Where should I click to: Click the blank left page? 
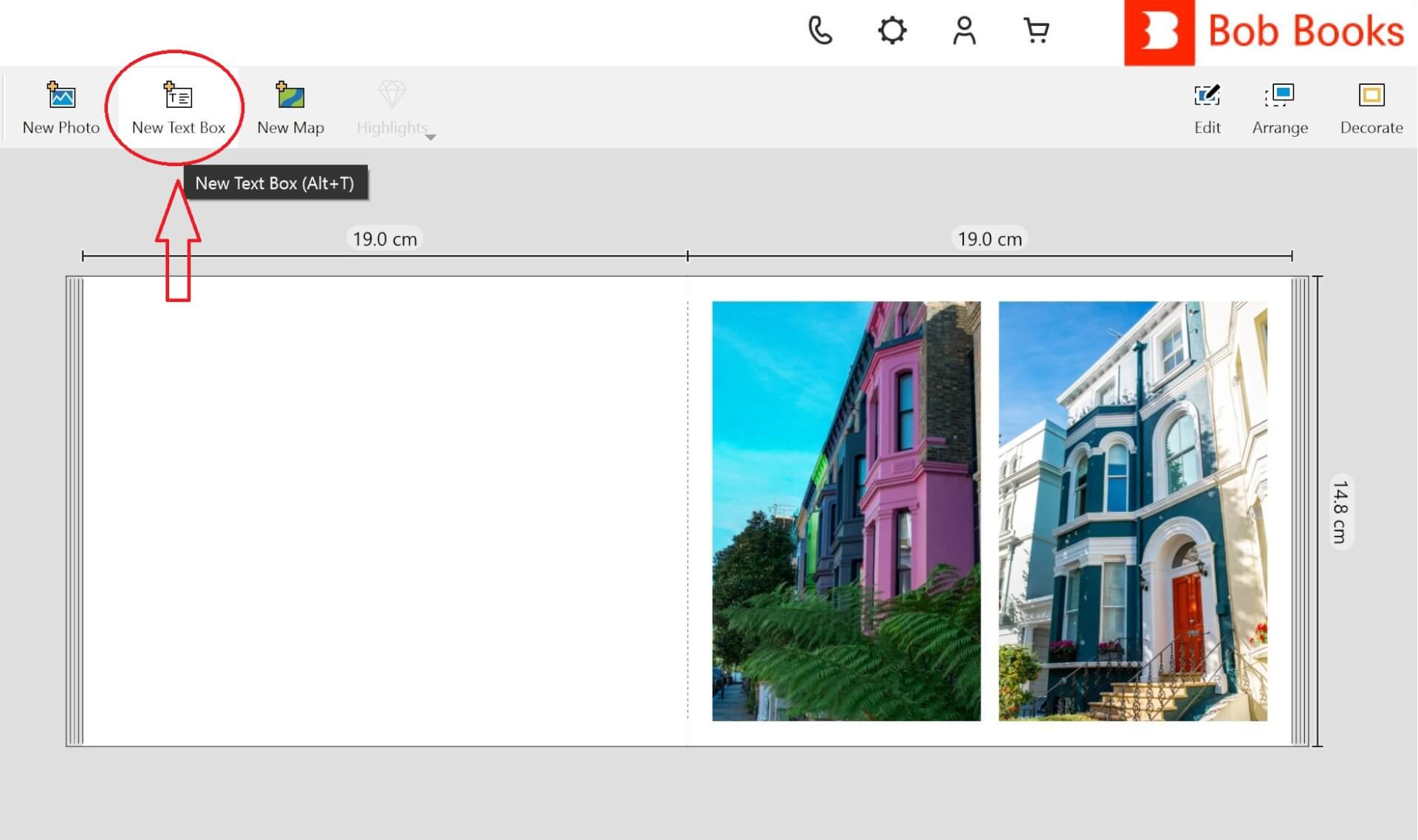(x=384, y=511)
